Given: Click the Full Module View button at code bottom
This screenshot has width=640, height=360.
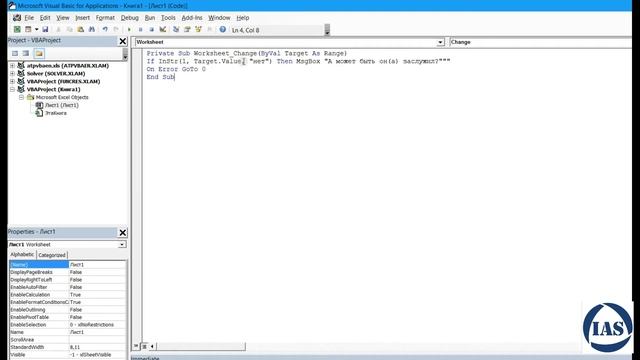Looking at the screenshot, I should tap(144, 346).
